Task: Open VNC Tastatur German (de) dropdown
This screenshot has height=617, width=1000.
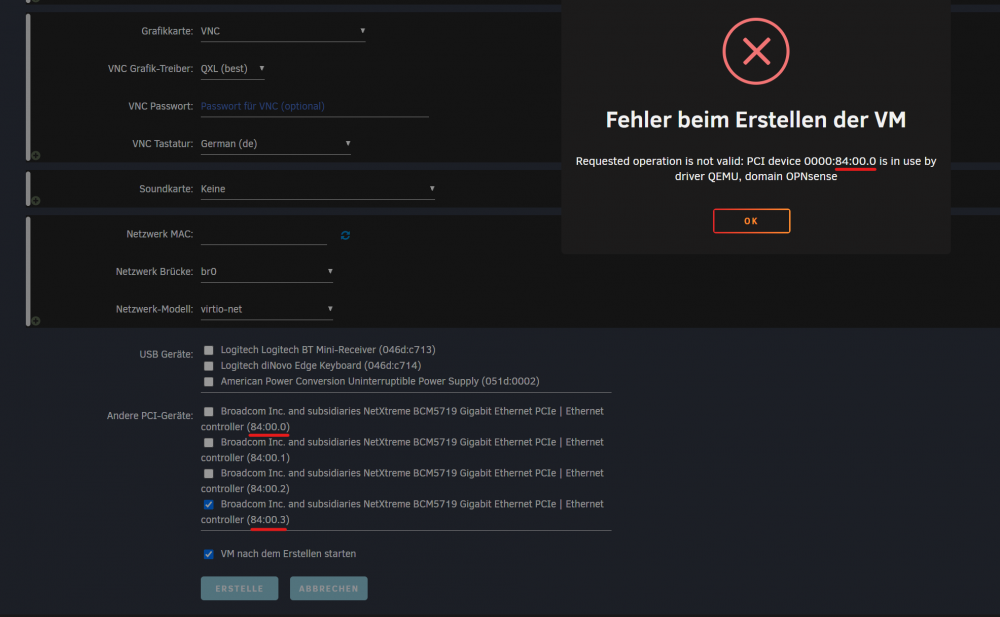Action: pos(276,144)
